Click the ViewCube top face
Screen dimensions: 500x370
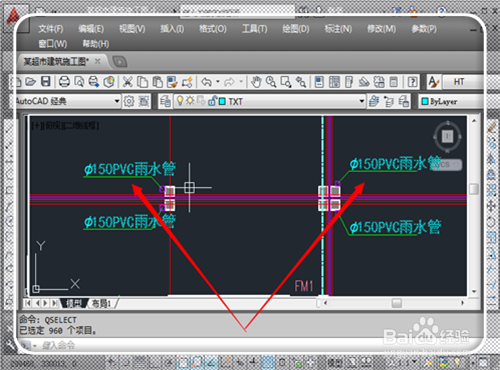447,136
